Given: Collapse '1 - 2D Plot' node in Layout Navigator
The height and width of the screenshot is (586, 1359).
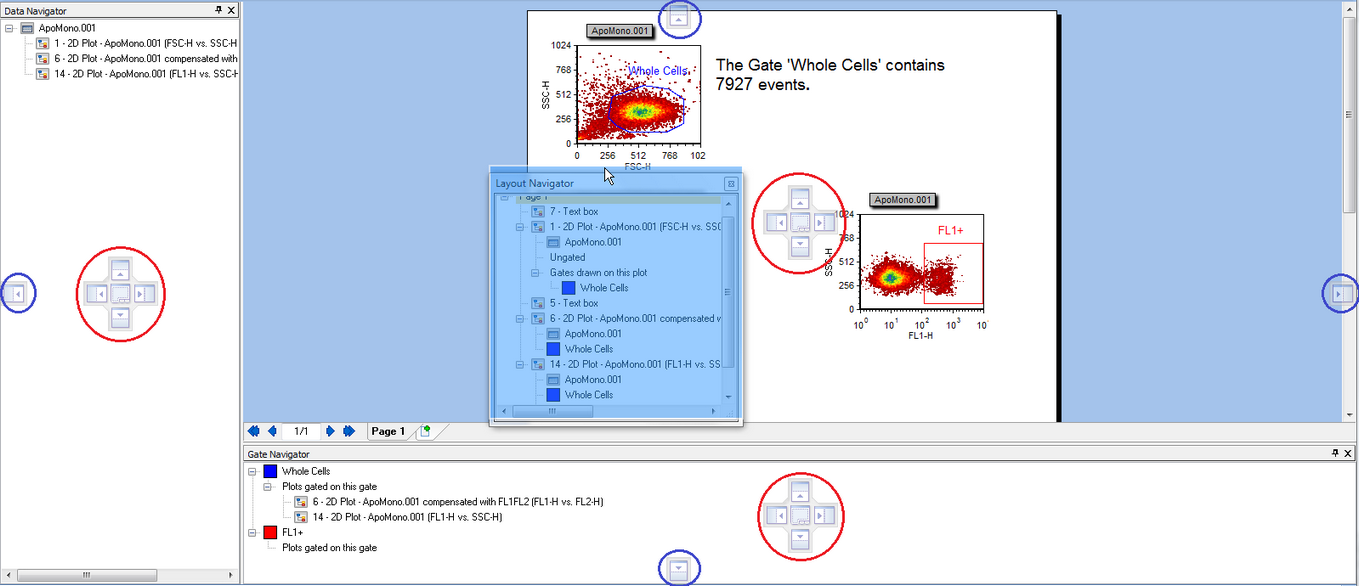Looking at the screenshot, I should click(520, 227).
